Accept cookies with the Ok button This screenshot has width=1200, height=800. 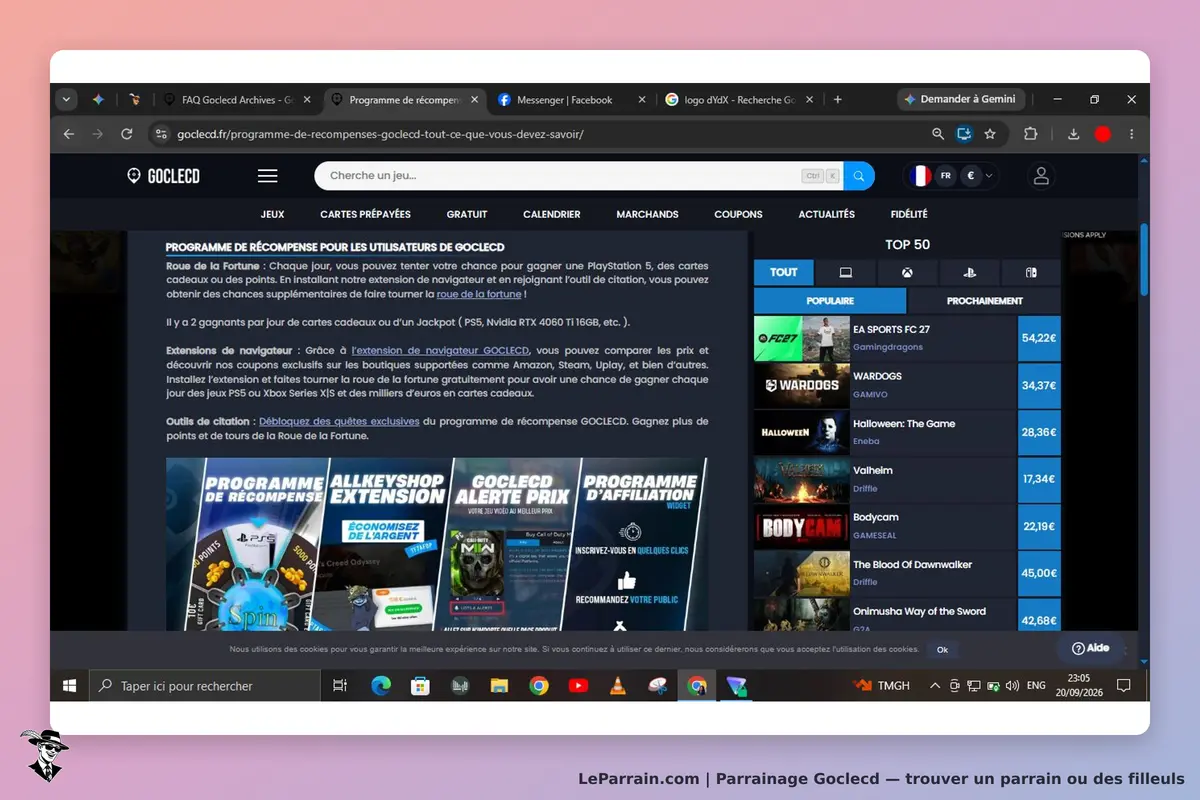(942, 650)
